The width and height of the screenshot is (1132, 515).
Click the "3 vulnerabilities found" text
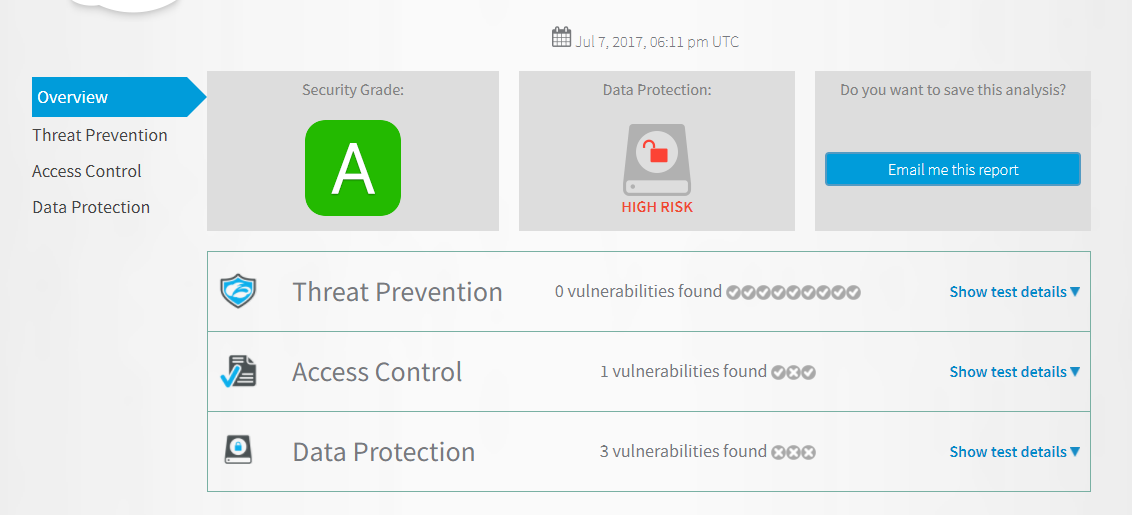pos(683,452)
